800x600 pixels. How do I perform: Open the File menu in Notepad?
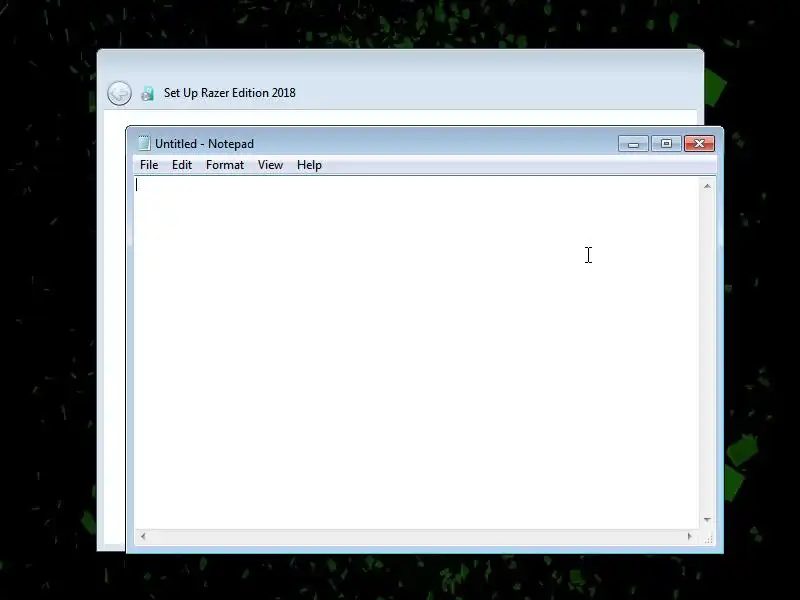coord(149,165)
